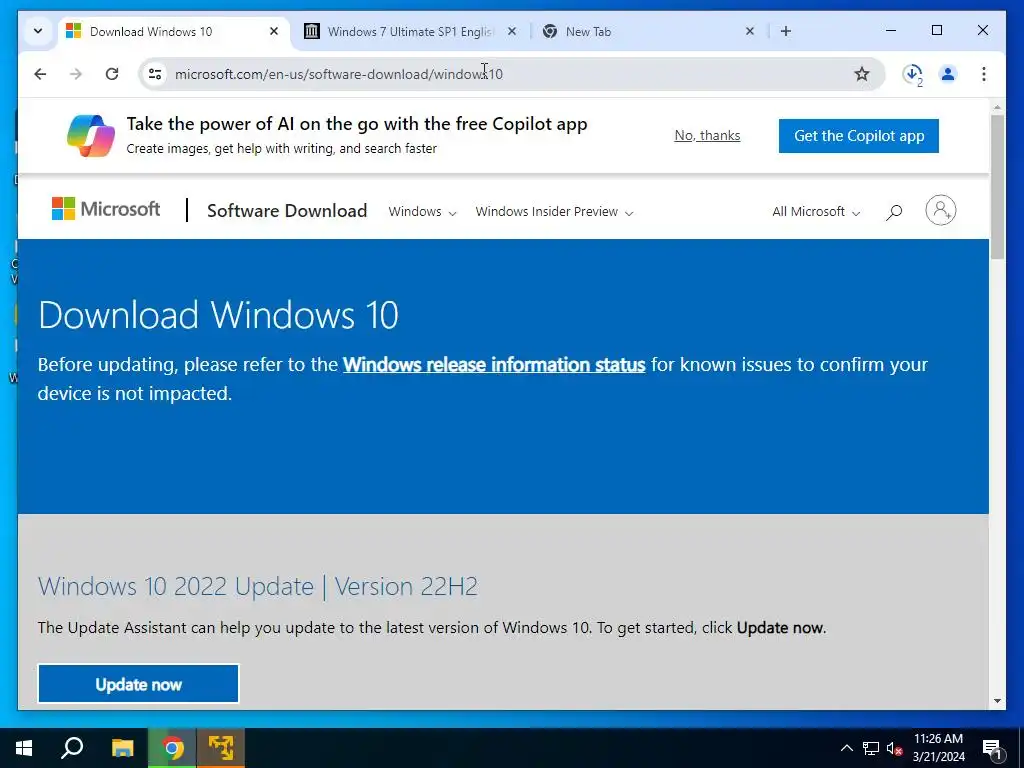Switch to the Windows 7 Ultimate SP1 tab
This screenshot has width=1024, height=768.
pos(411,31)
